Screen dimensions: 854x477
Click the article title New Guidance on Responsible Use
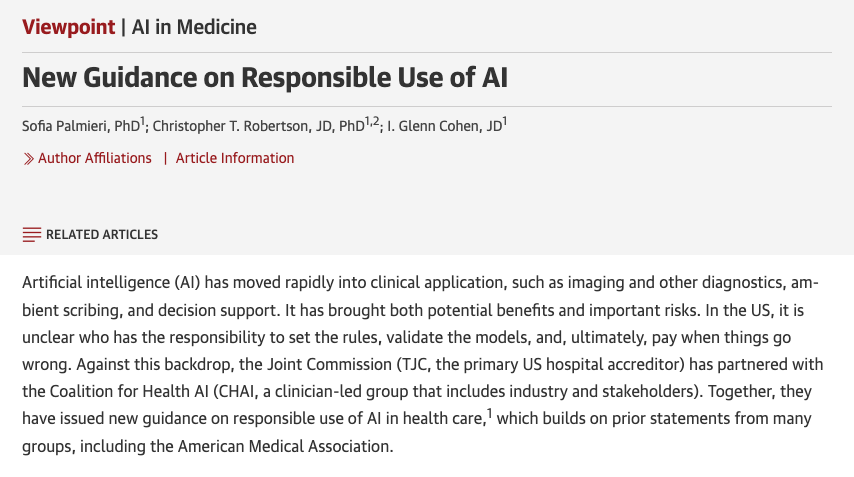(265, 77)
